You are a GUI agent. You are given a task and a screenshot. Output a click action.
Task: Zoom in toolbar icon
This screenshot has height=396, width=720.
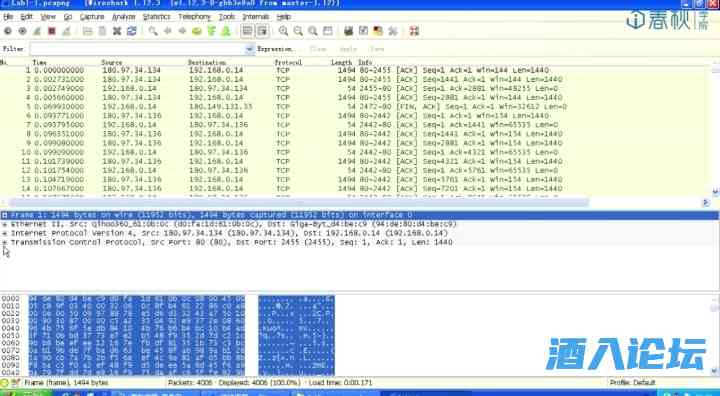[283, 31]
